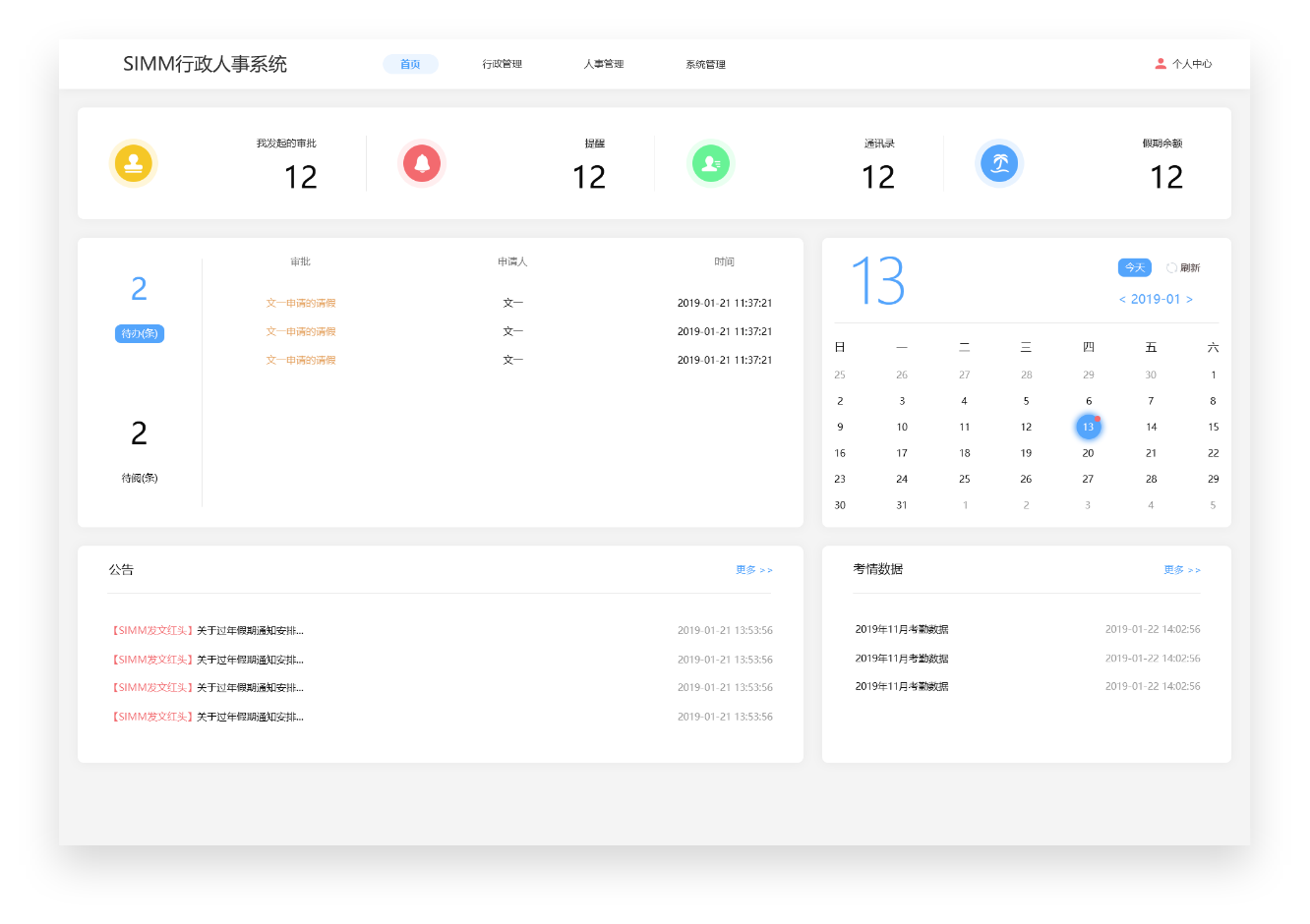Open 个人中心

tap(1192, 64)
